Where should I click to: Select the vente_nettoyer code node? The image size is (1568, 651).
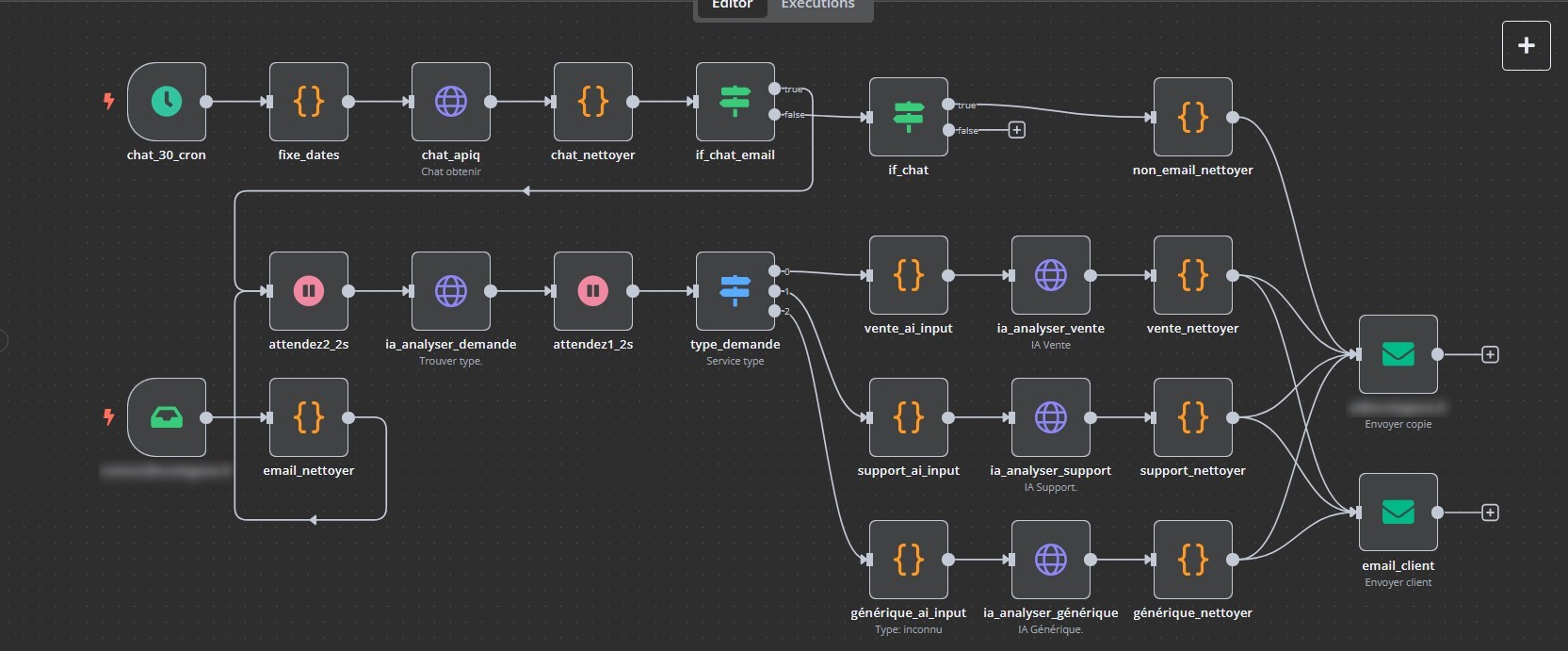click(x=1193, y=275)
